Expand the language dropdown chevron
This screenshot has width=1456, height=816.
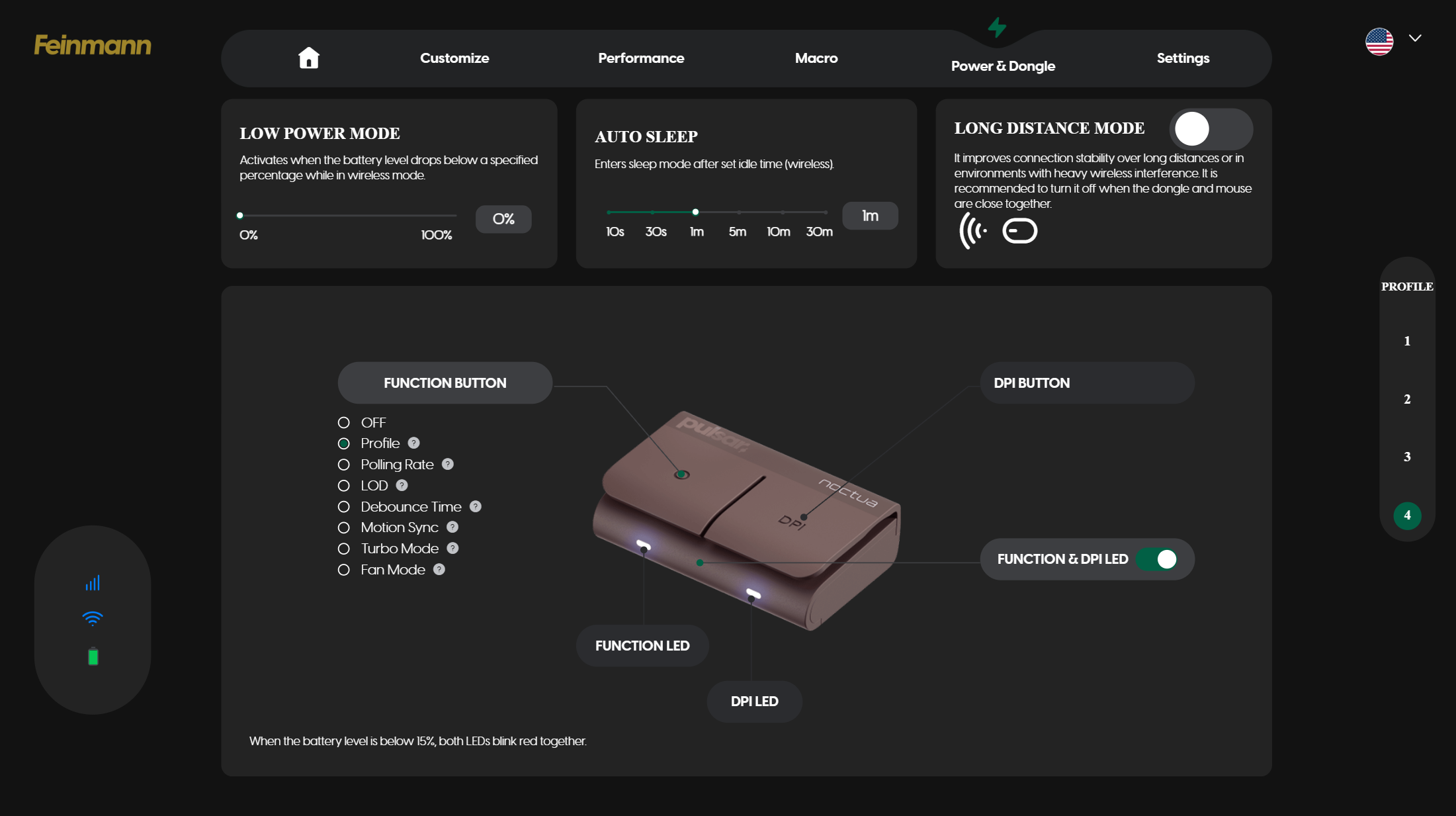tap(1415, 38)
